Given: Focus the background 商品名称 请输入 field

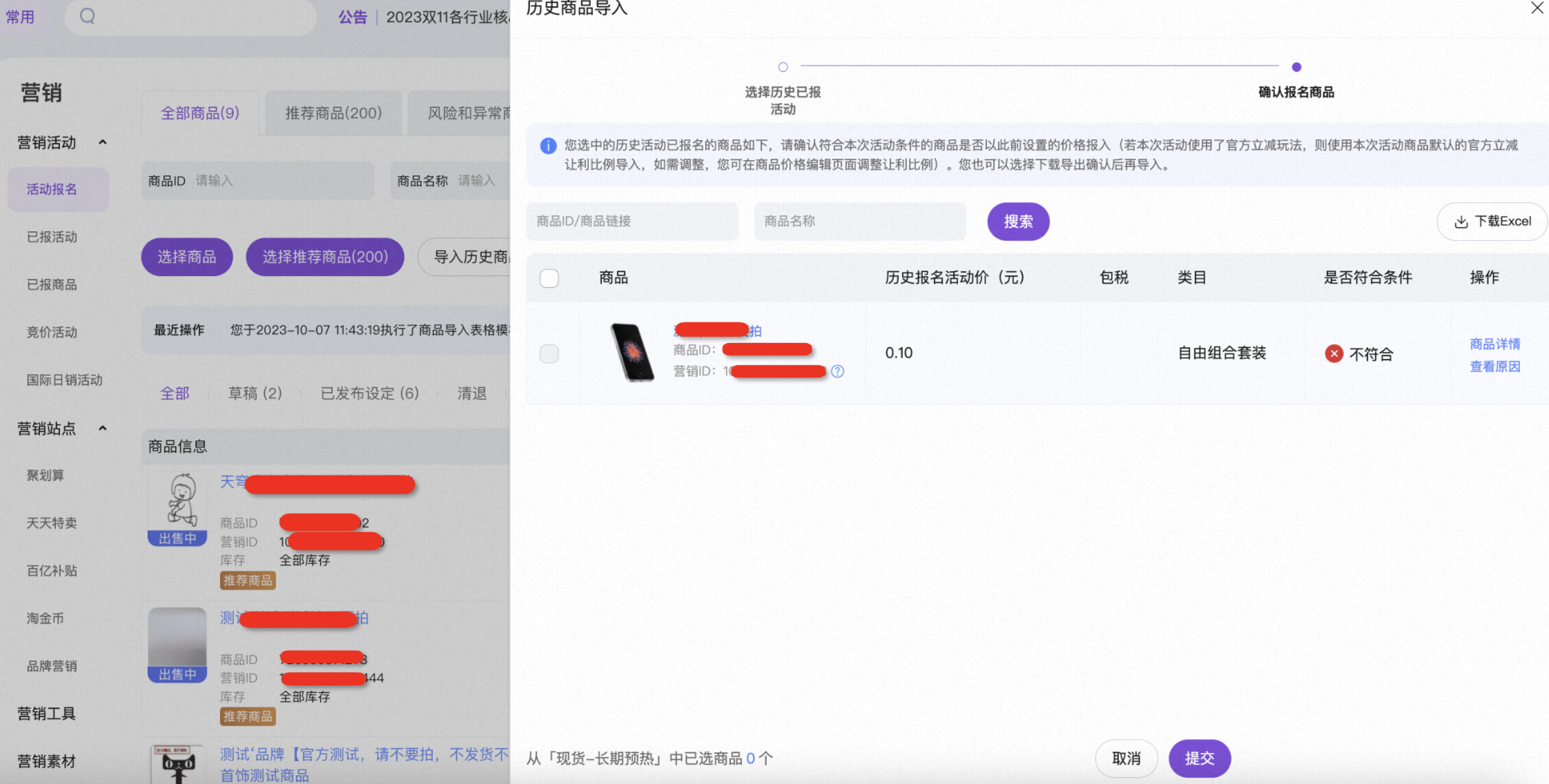Looking at the screenshot, I should click(x=451, y=181).
